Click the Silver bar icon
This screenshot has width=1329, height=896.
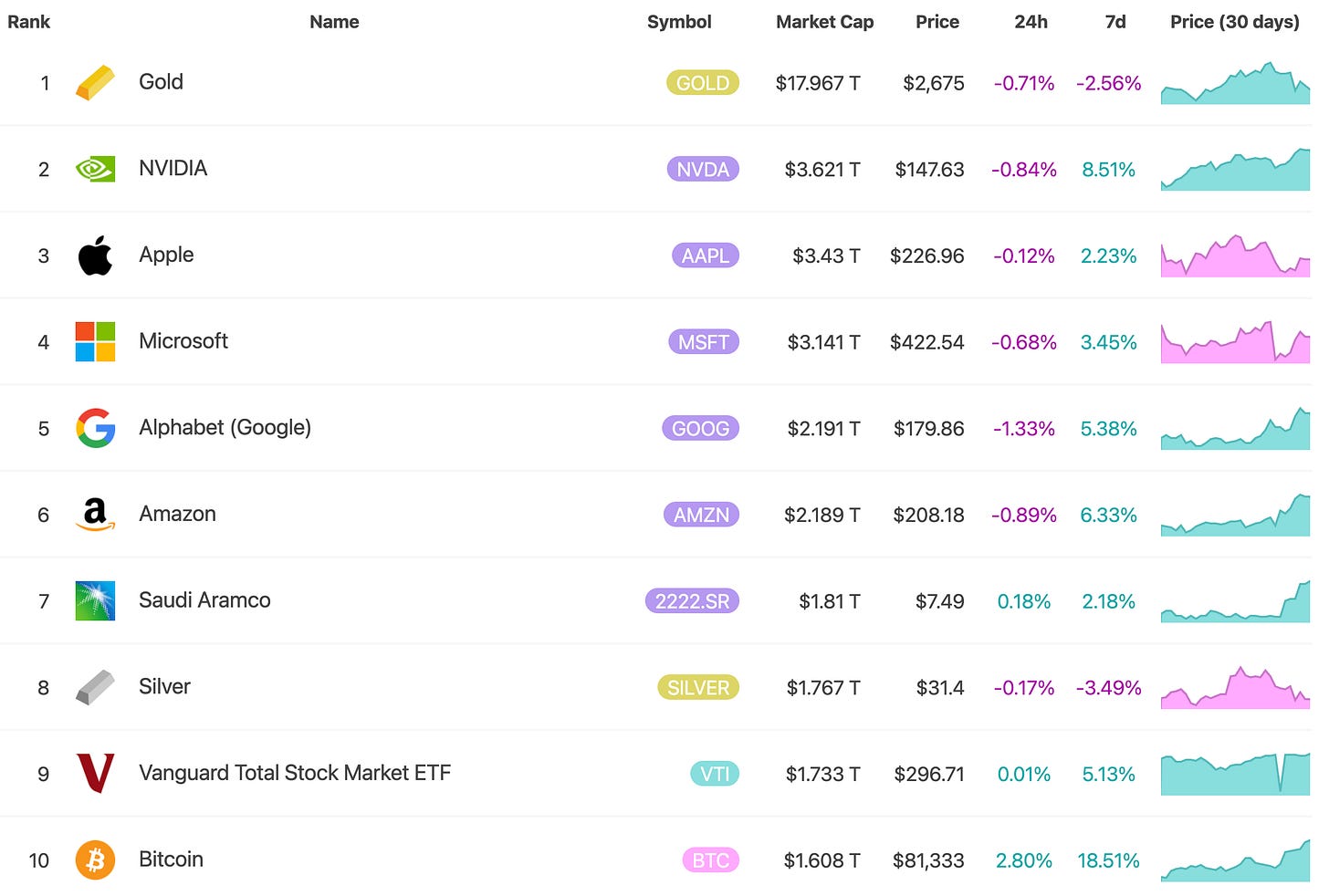pyautogui.click(x=95, y=687)
